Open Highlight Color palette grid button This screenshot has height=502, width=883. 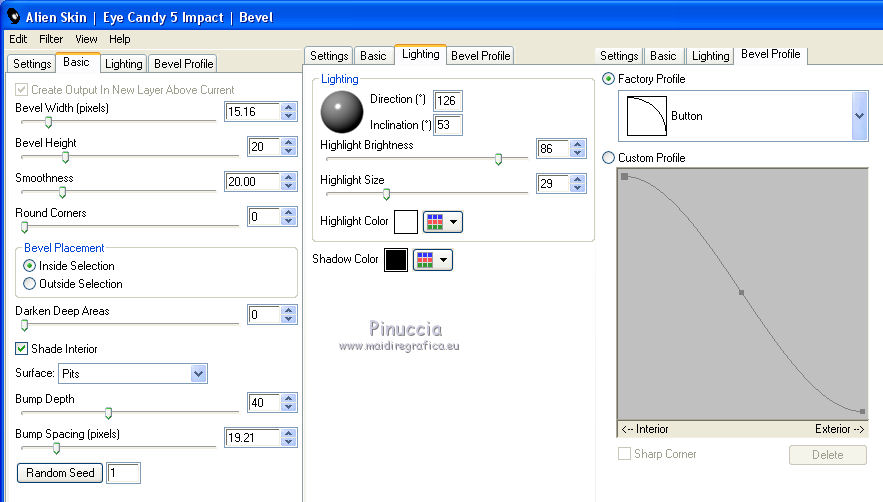coord(443,222)
